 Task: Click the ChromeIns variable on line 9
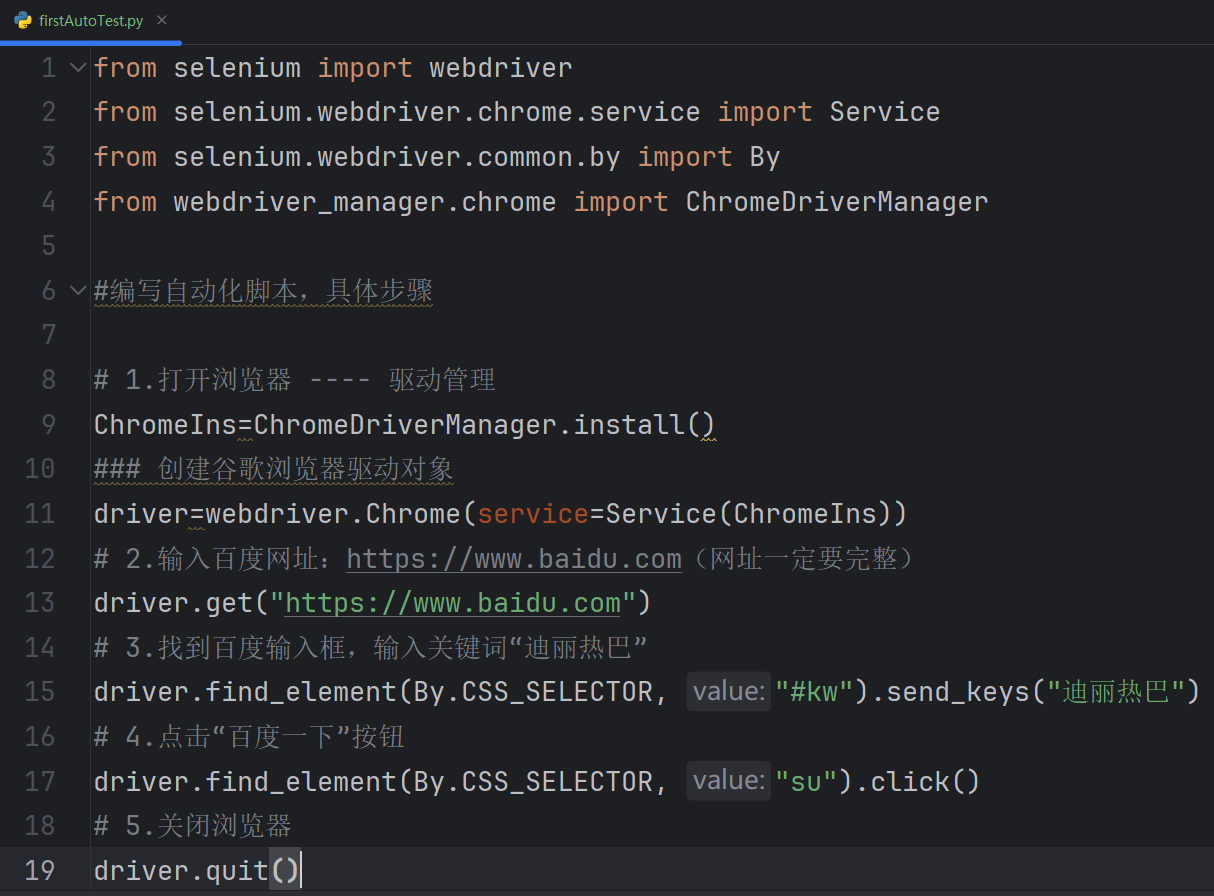point(165,425)
